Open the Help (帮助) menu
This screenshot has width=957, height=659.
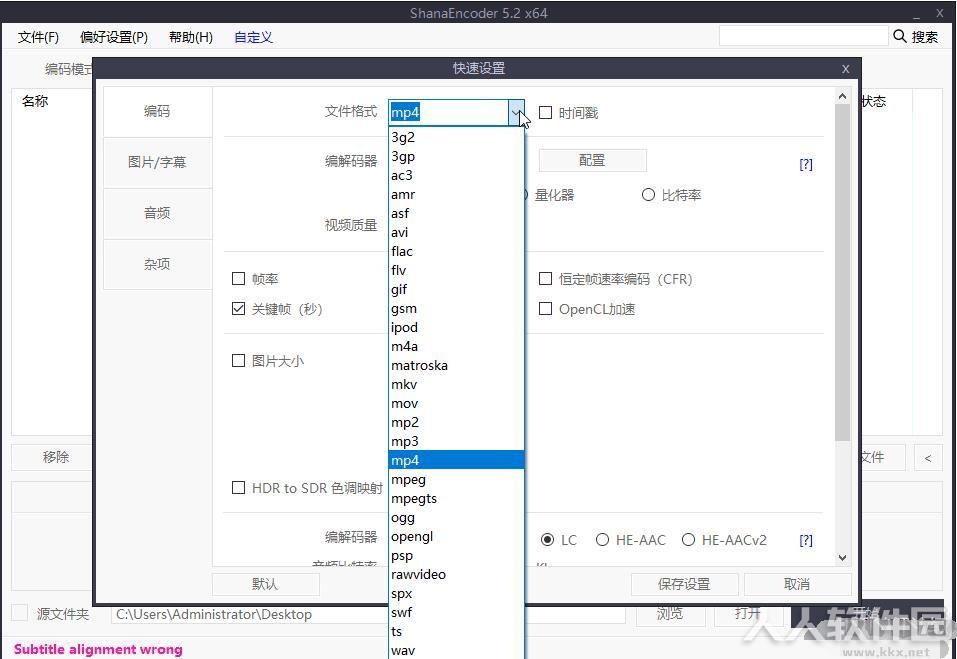point(191,37)
